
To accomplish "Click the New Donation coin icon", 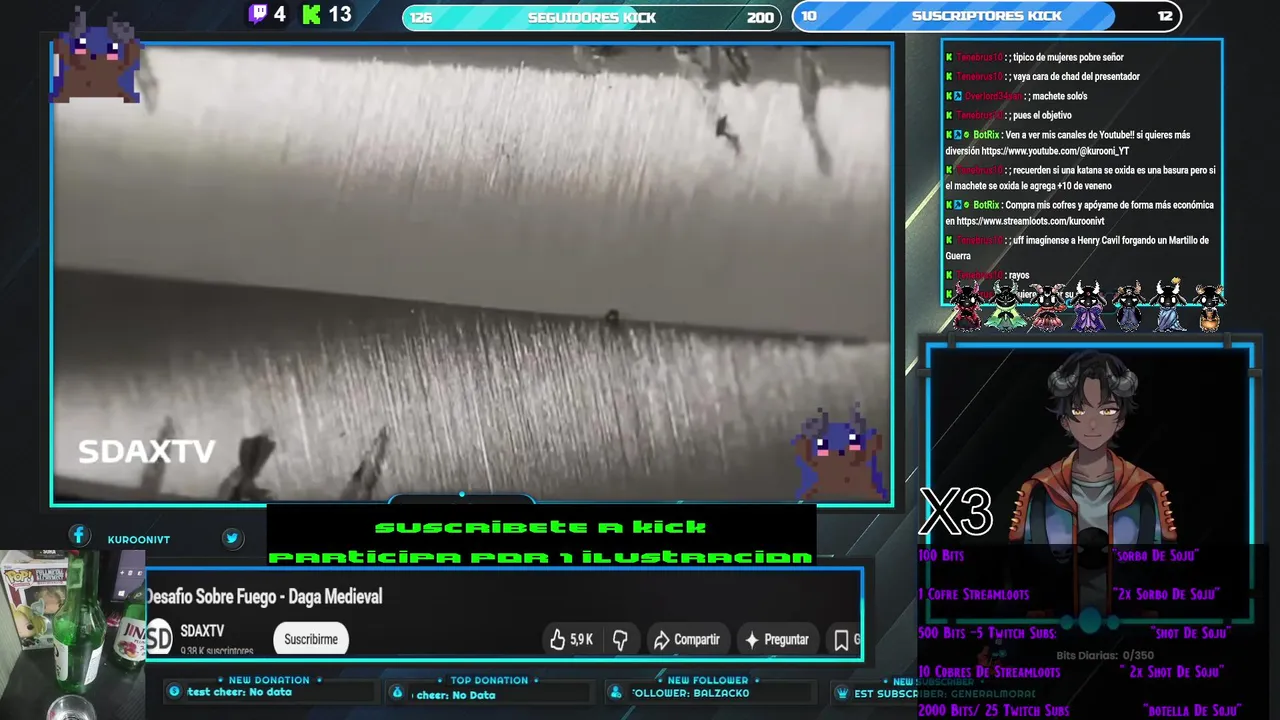I will click(x=175, y=691).
